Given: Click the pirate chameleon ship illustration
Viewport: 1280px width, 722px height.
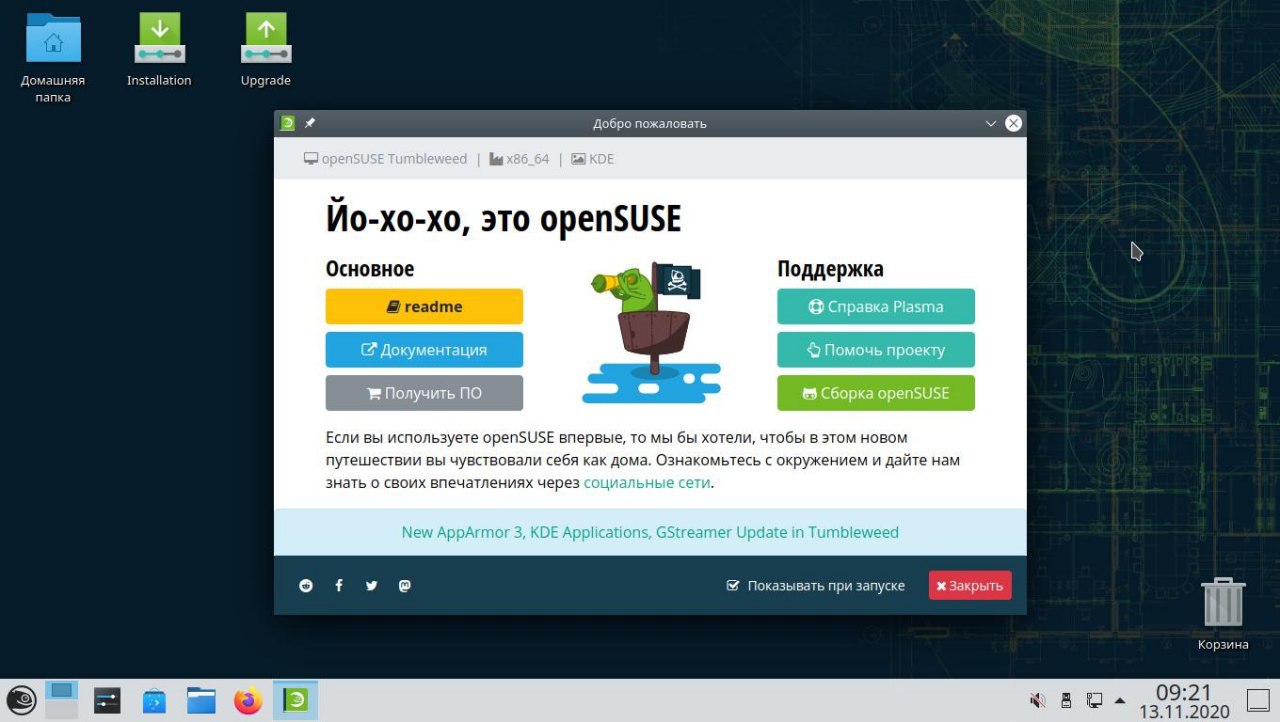Looking at the screenshot, I should (x=651, y=333).
